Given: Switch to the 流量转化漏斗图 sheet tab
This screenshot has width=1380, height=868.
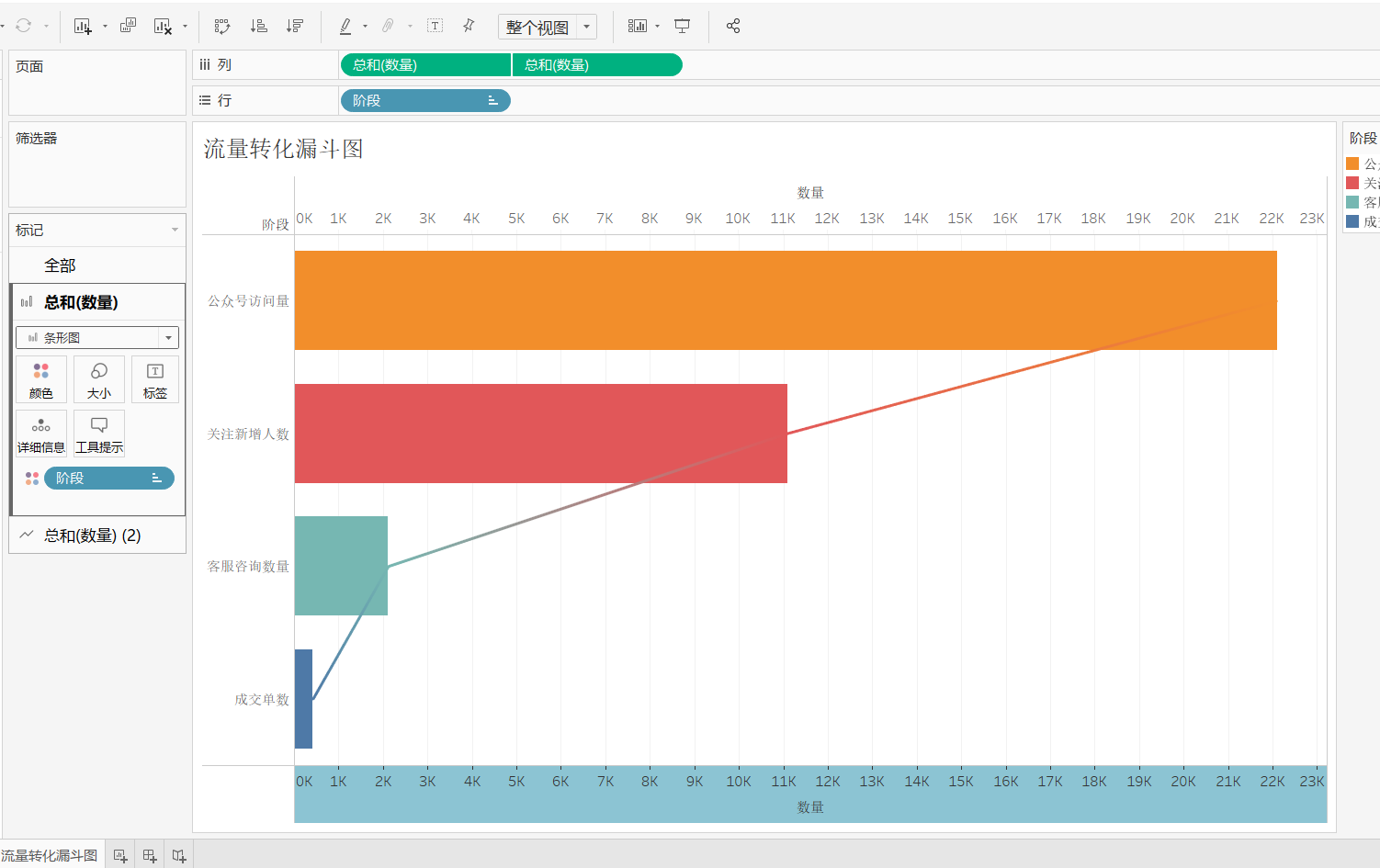Looking at the screenshot, I should pos(50,855).
